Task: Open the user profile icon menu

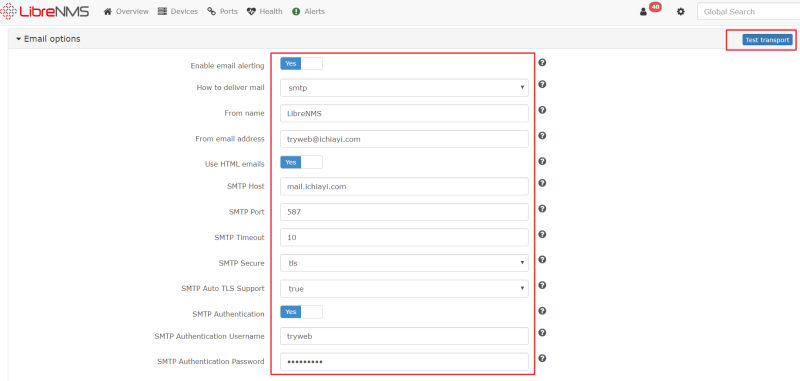Action: [643, 12]
